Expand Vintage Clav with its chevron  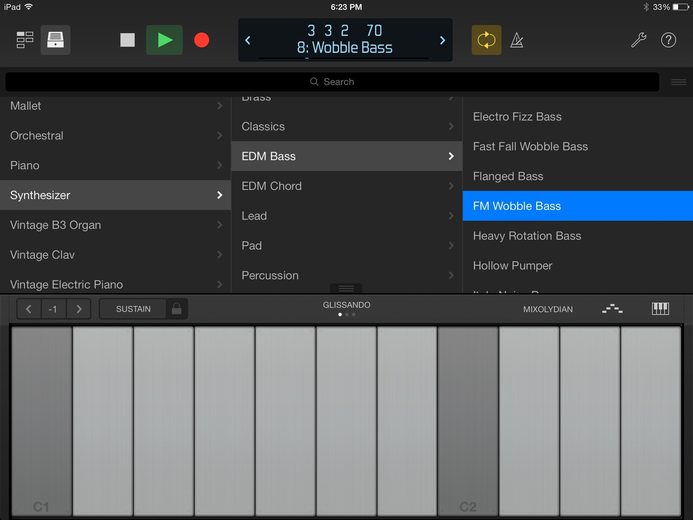point(220,254)
